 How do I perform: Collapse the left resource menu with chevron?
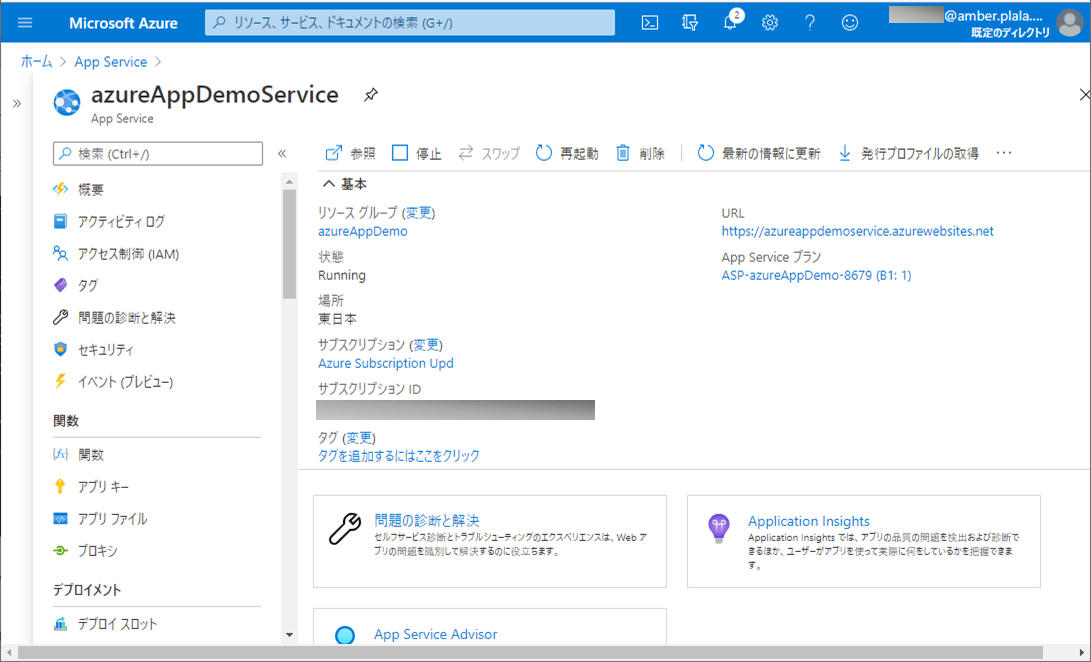(x=282, y=153)
